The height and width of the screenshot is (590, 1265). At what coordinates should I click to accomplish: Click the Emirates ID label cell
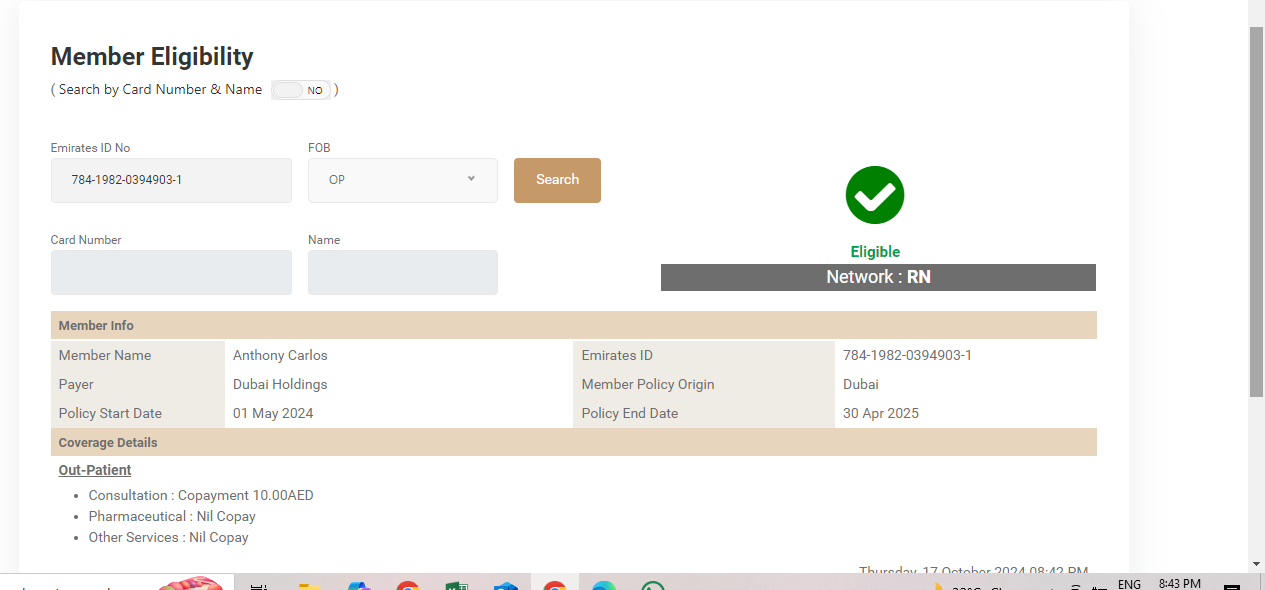pos(704,355)
